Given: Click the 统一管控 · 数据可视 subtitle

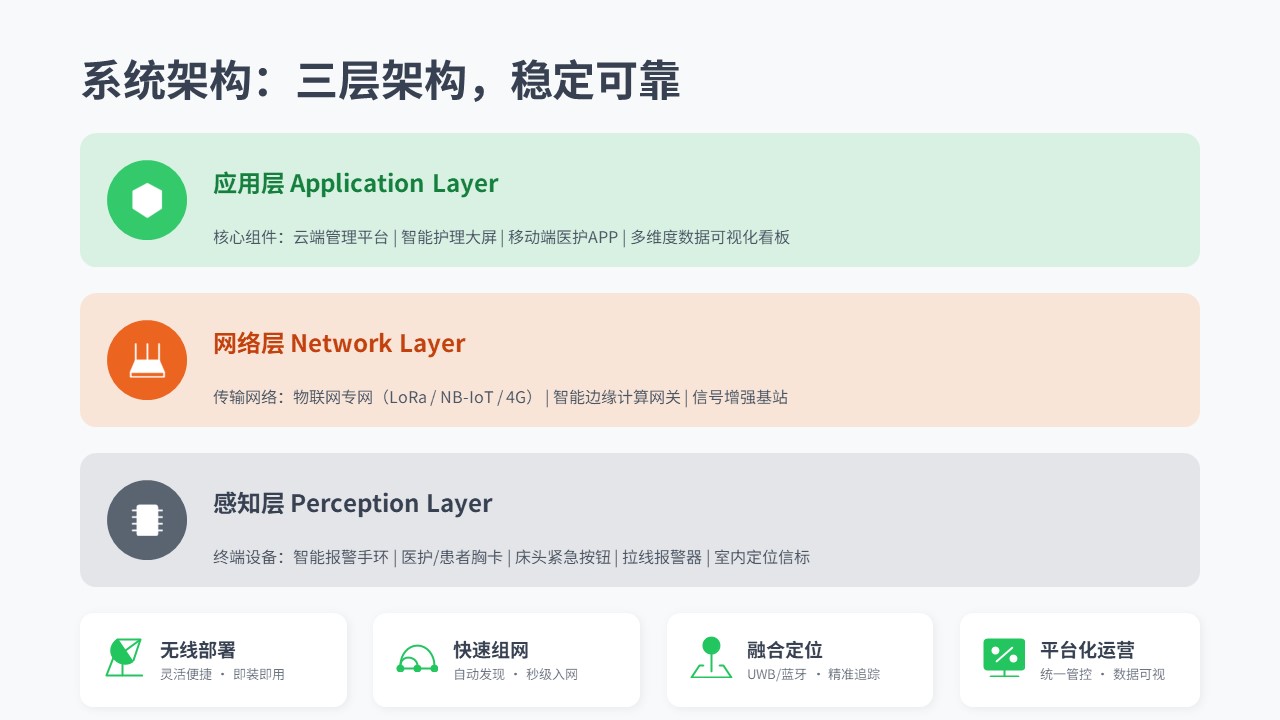Looking at the screenshot, I should click(1102, 675).
